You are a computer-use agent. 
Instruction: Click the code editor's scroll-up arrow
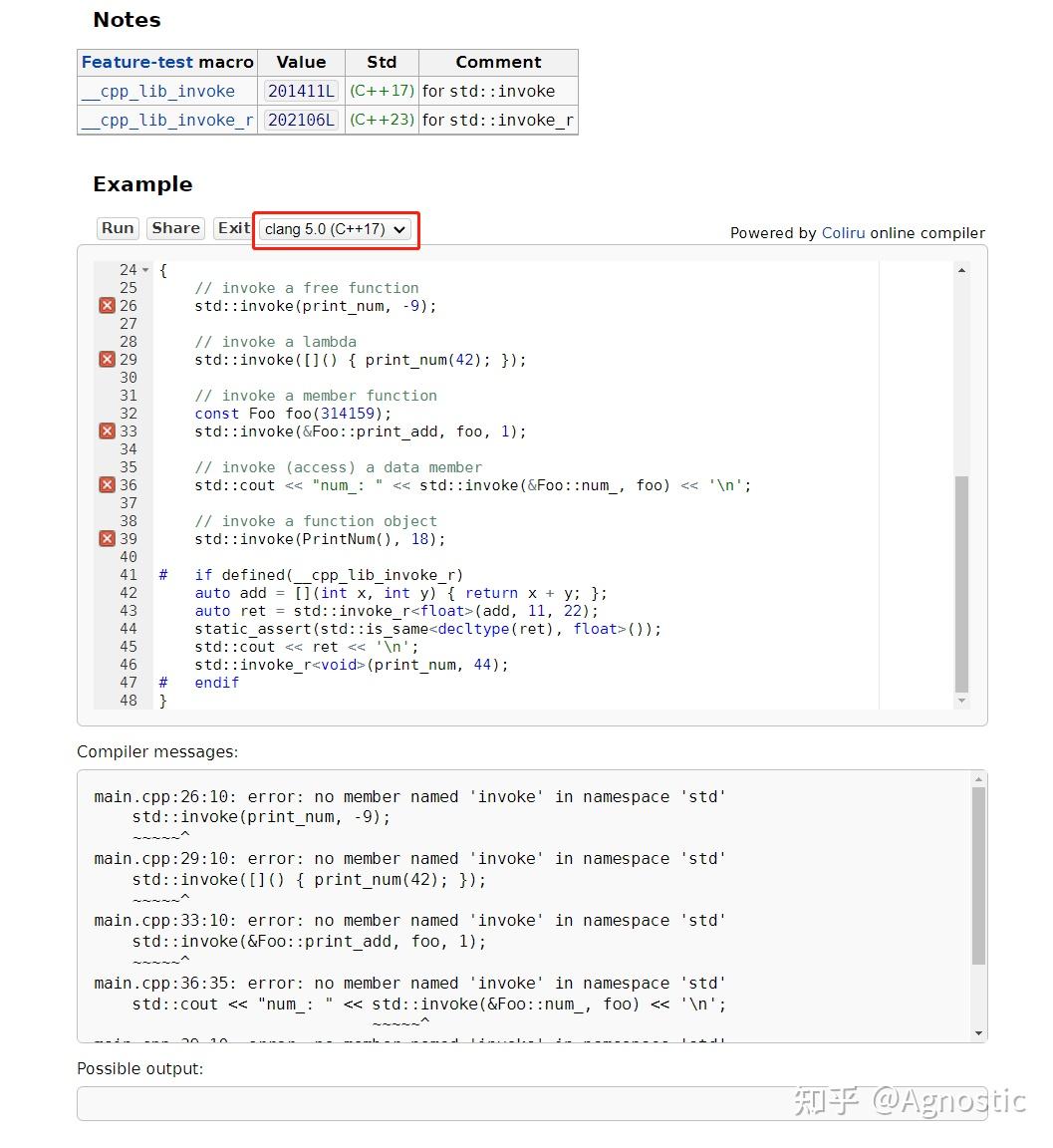pyautogui.click(x=961, y=268)
